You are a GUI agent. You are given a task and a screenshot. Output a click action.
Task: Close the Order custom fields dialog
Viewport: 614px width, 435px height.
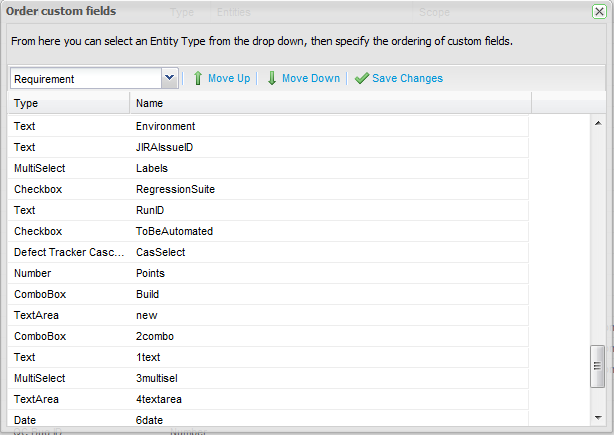point(599,11)
